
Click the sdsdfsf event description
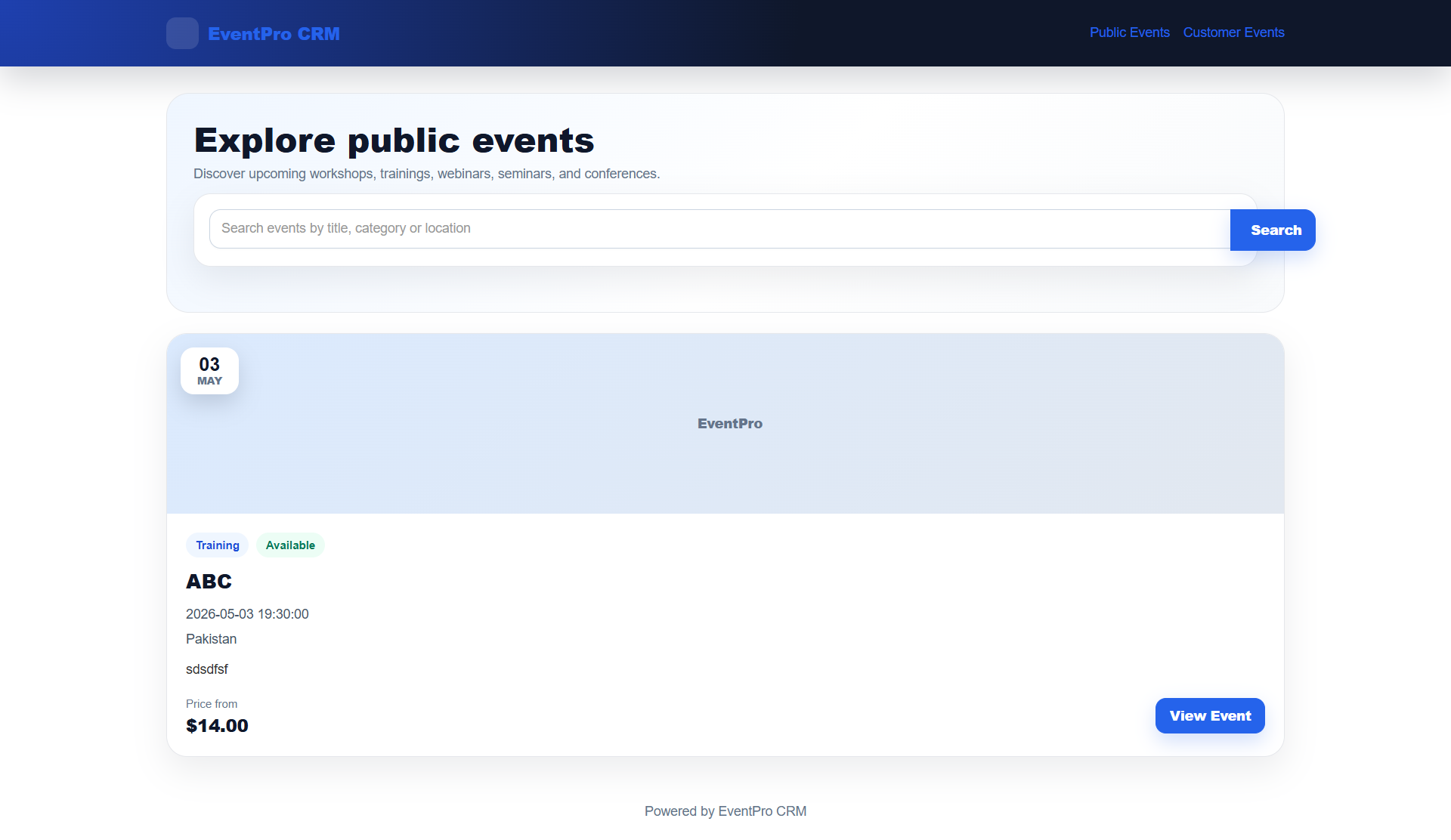click(x=206, y=669)
